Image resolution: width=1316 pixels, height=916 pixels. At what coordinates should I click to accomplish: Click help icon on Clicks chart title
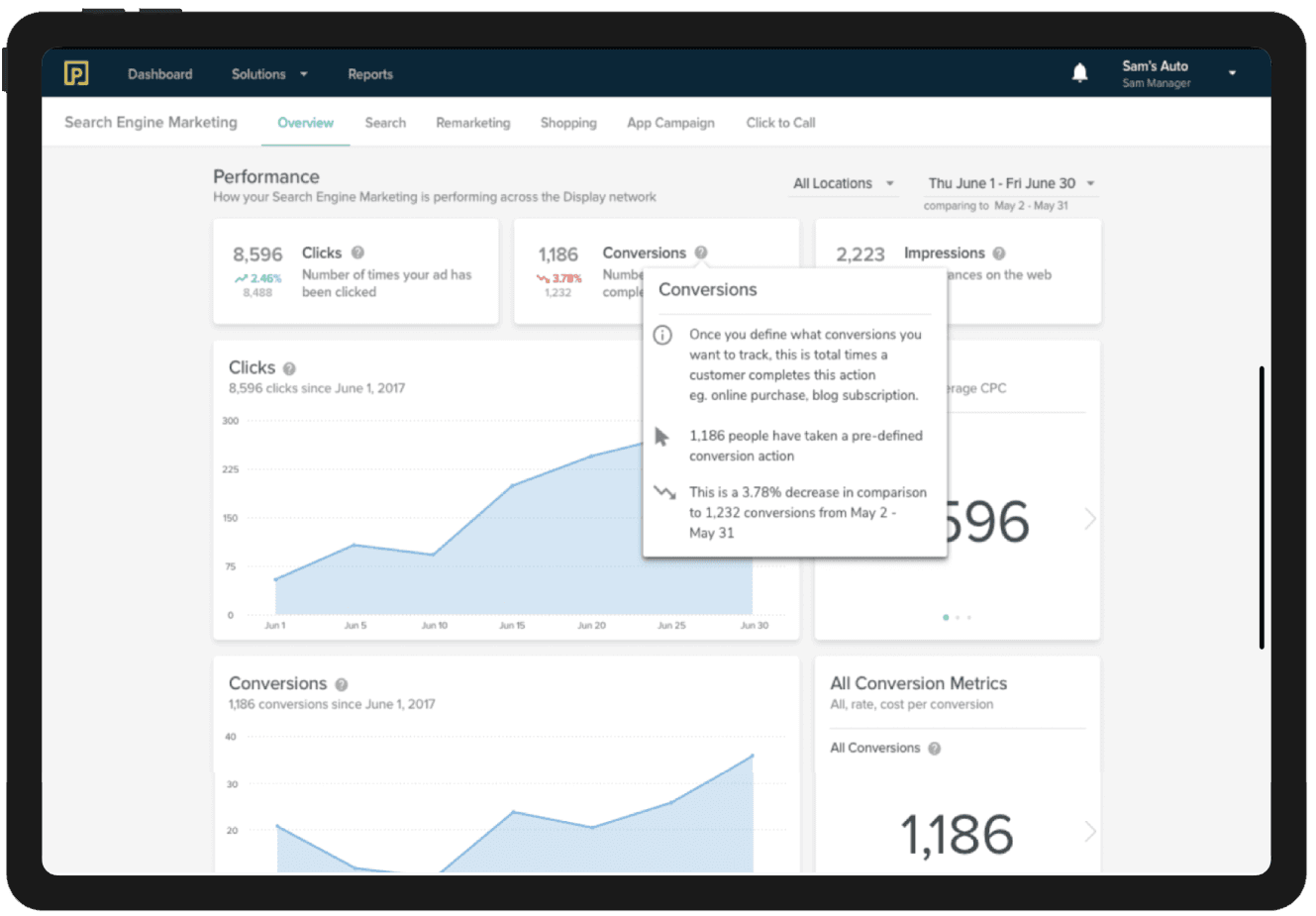(x=289, y=368)
